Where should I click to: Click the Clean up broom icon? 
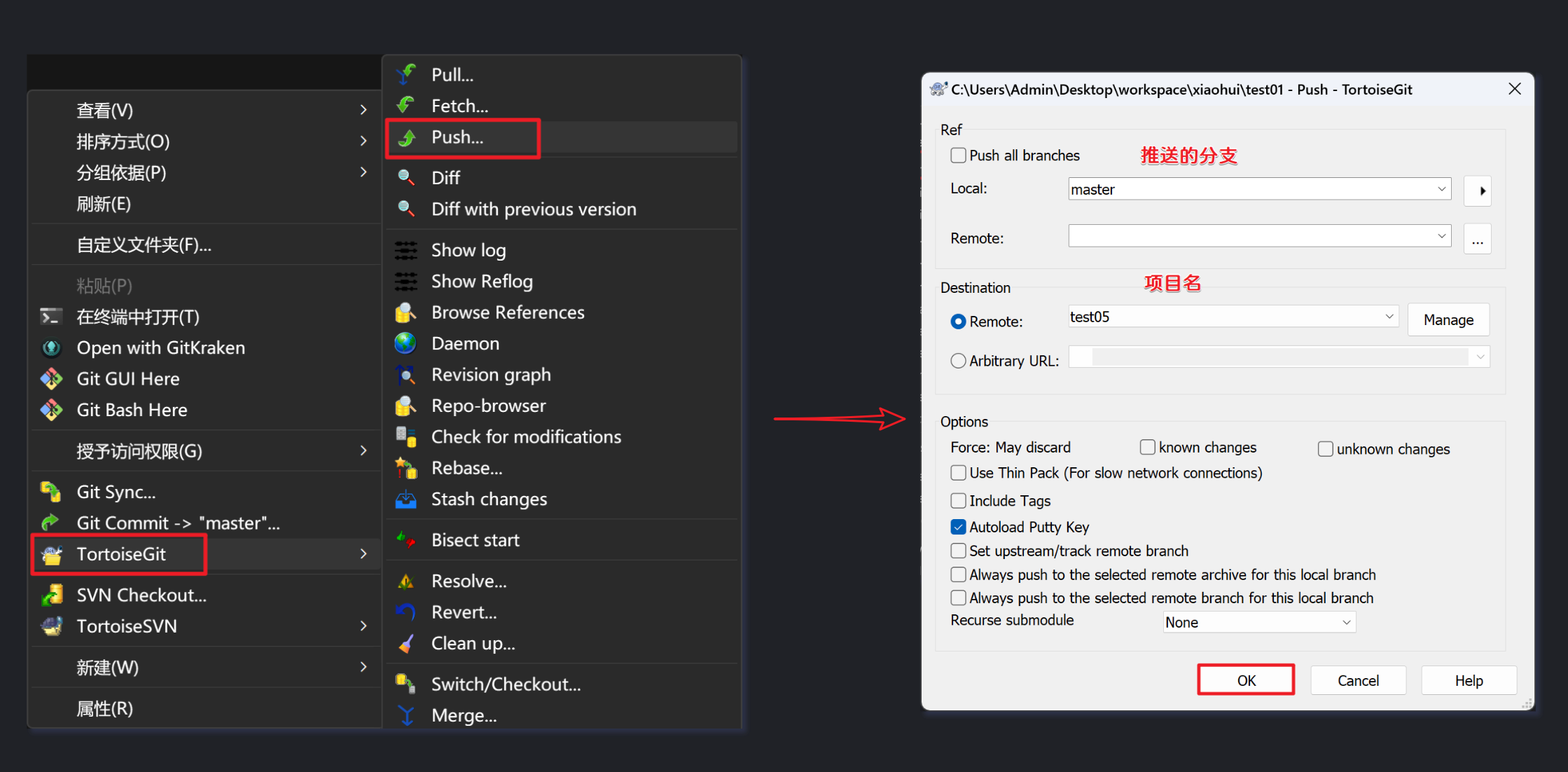coord(406,643)
